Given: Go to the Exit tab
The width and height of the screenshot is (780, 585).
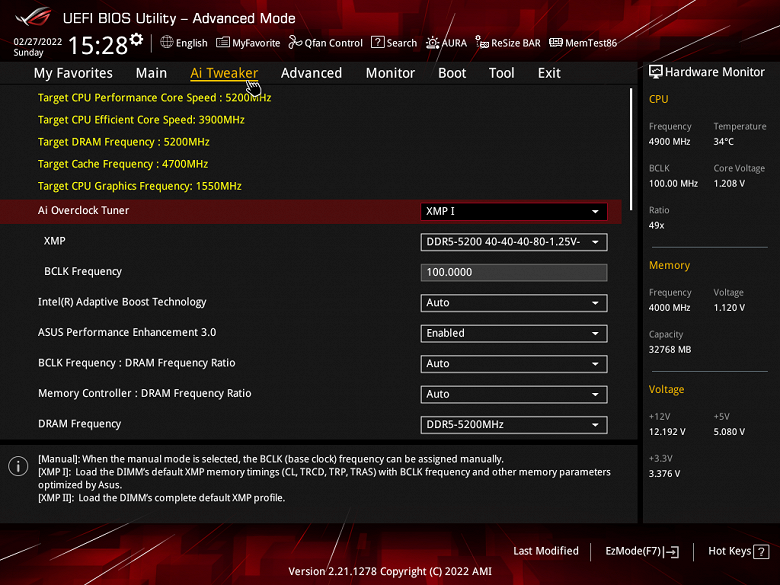Looking at the screenshot, I should tap(549, 73).
